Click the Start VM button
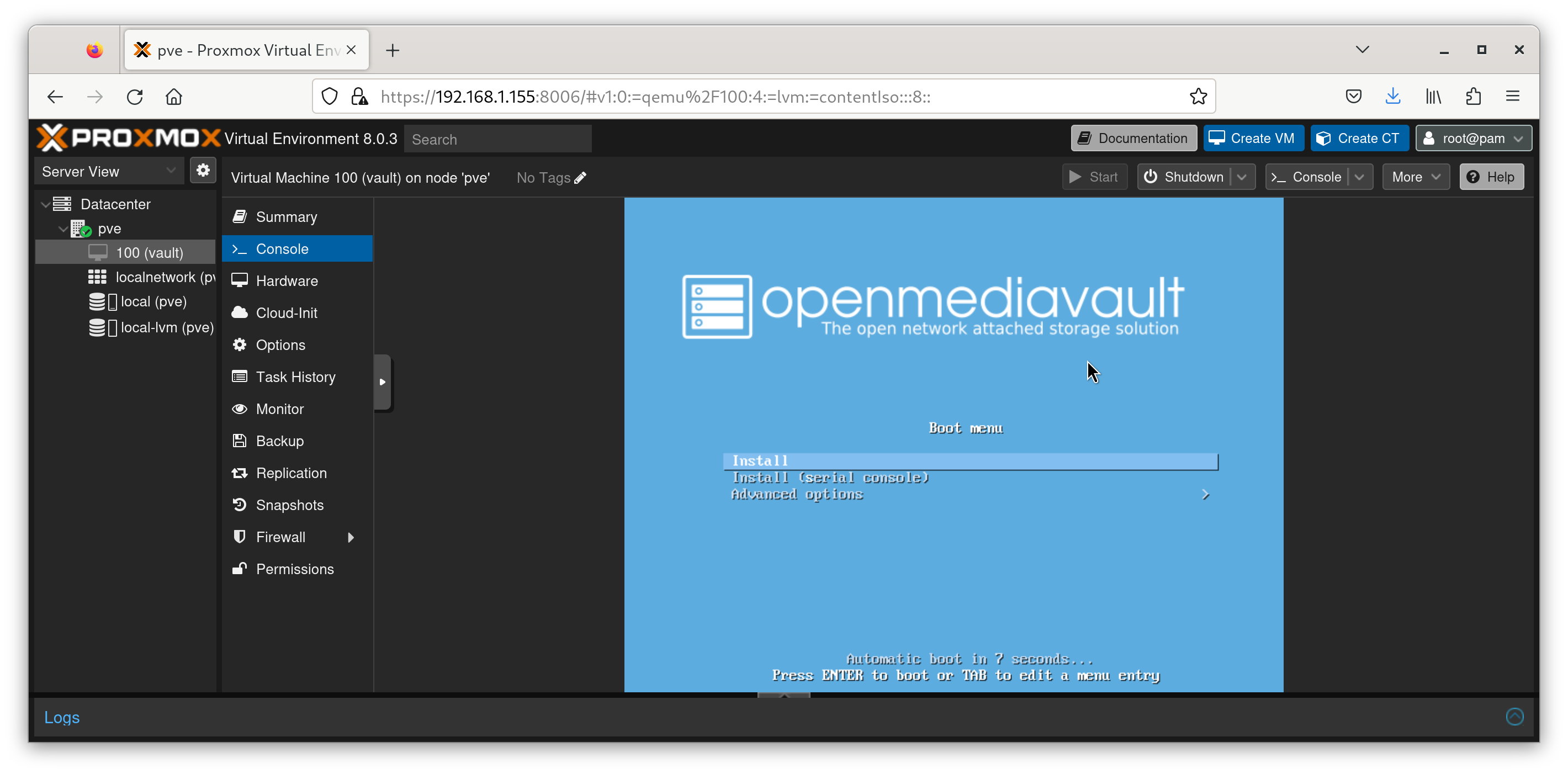The image size is (1568, 774). click(x=1094, y=177)
